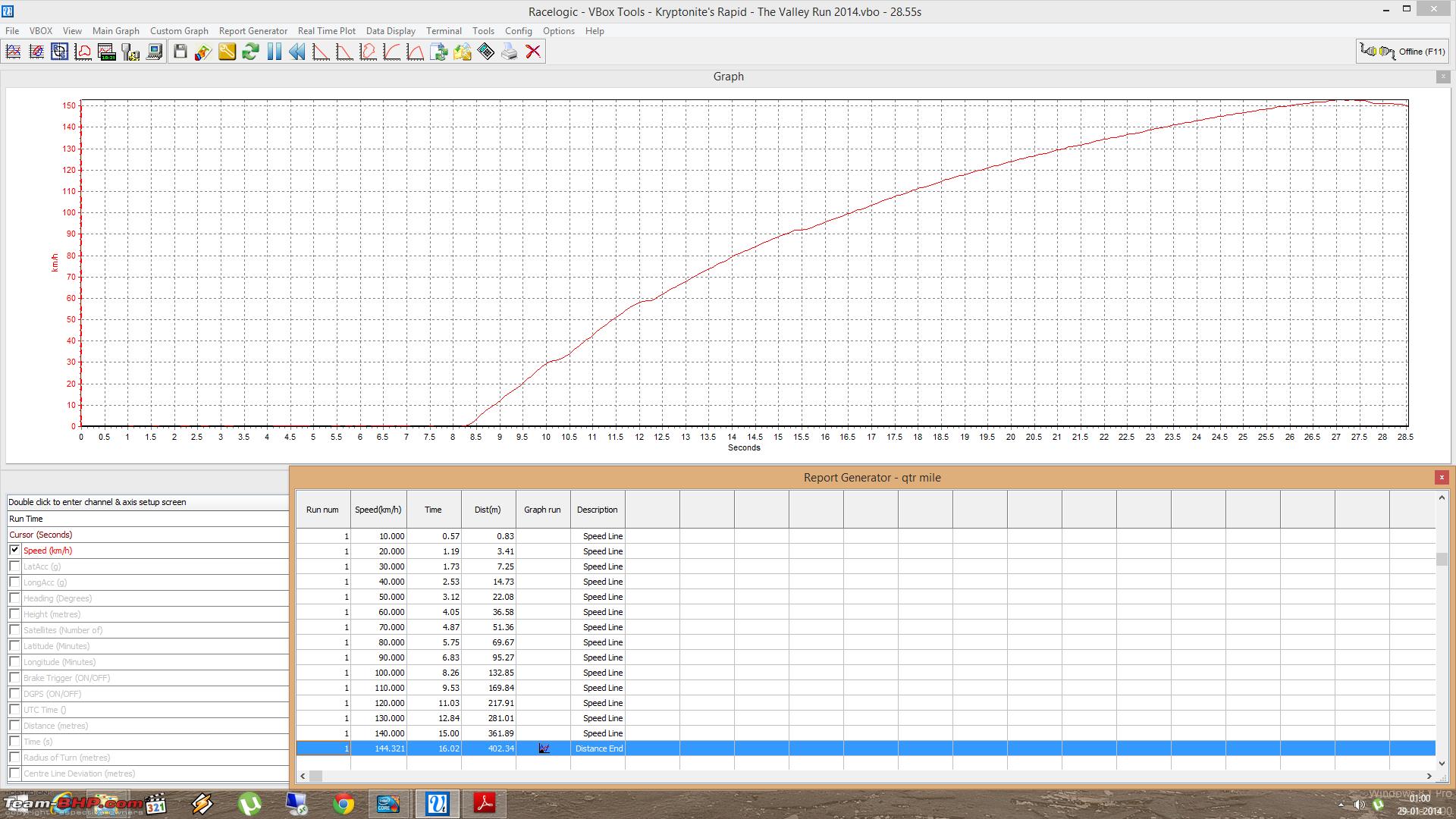Click the Graph run column header
The height and width of the screenshot is (819, 1456).
click(543, 510)
